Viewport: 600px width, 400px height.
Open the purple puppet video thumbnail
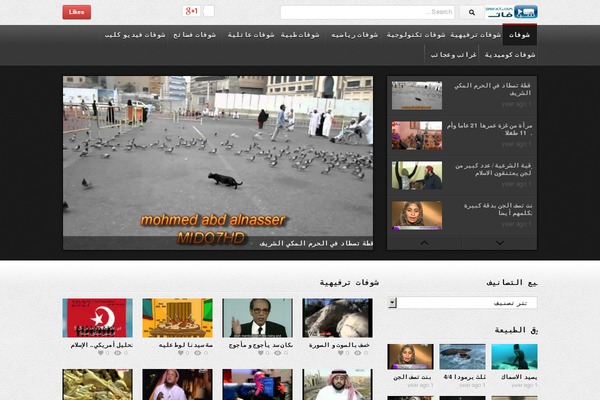pos(258,385)
